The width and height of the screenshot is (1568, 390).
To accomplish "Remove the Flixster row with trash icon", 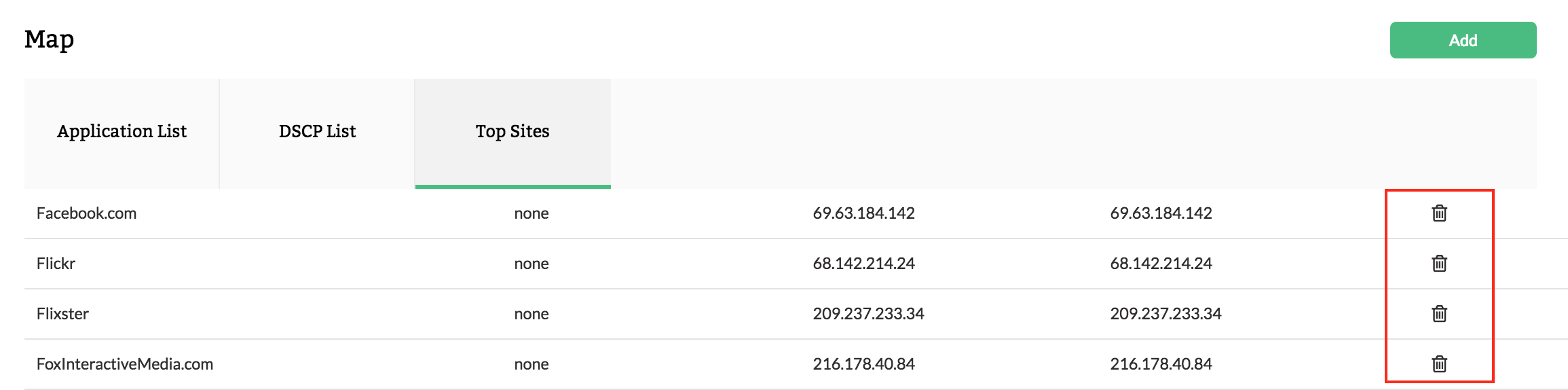I will (x=1439, y=314).
